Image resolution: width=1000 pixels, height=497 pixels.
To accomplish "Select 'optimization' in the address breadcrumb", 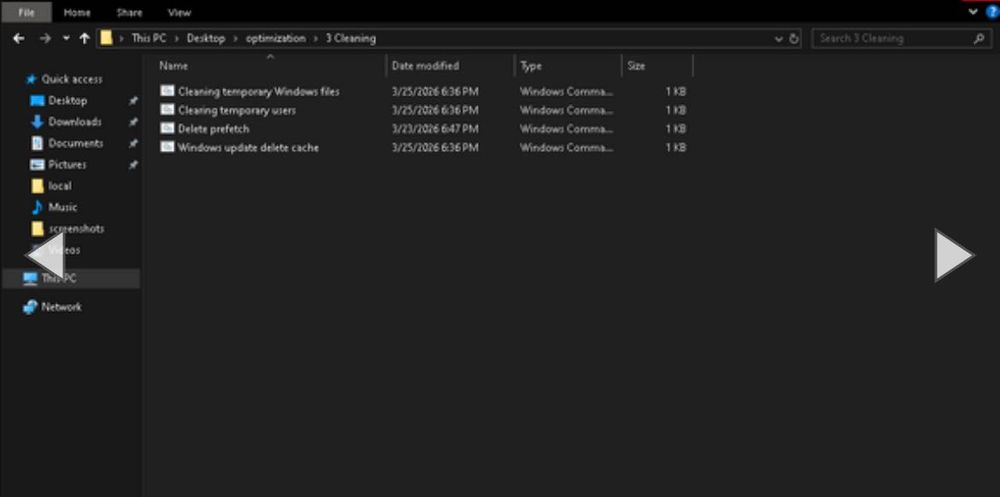I will (276, 38).
